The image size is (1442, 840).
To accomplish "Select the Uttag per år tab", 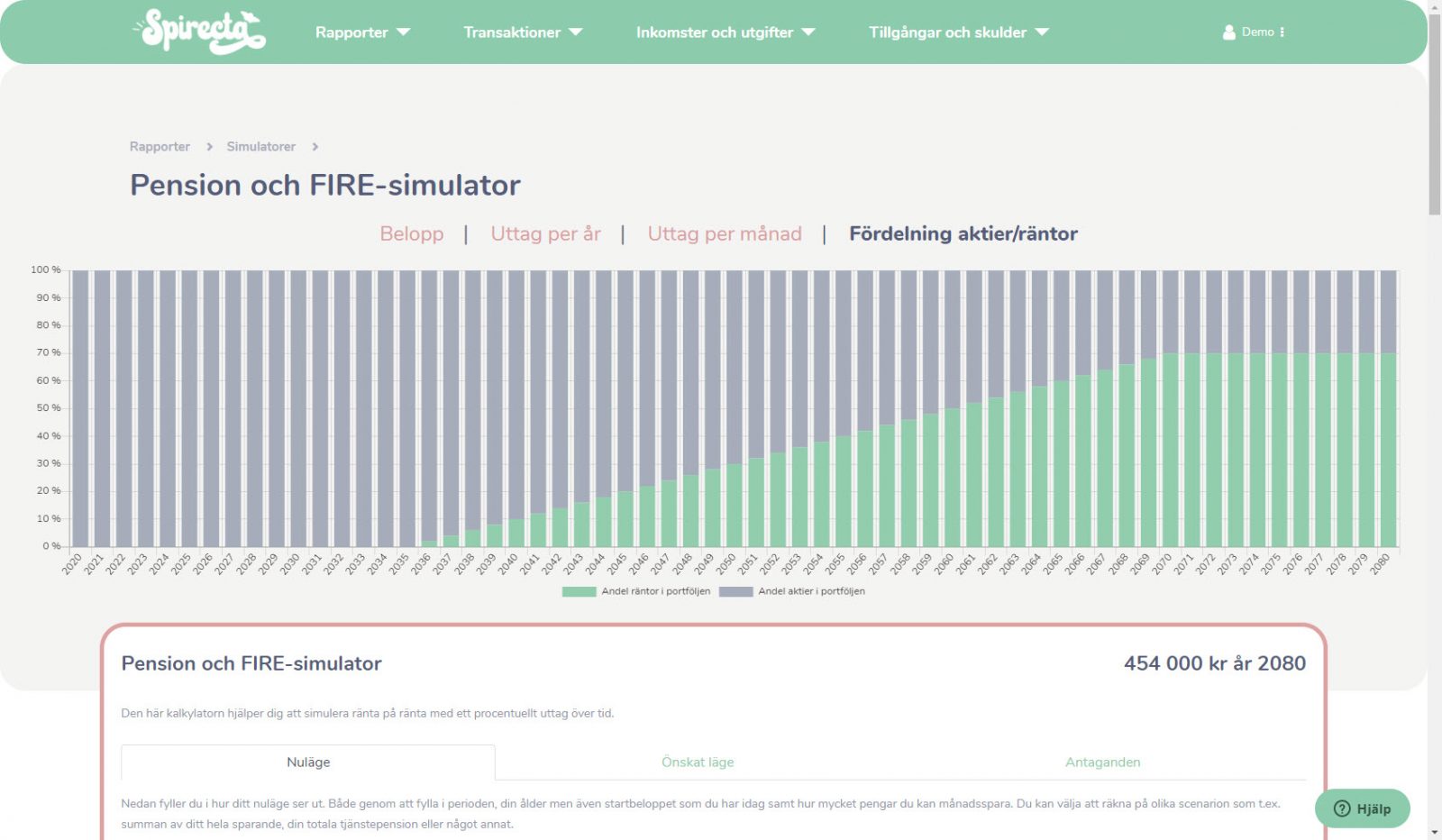I will pyautogui.click(x=545, y=233).
